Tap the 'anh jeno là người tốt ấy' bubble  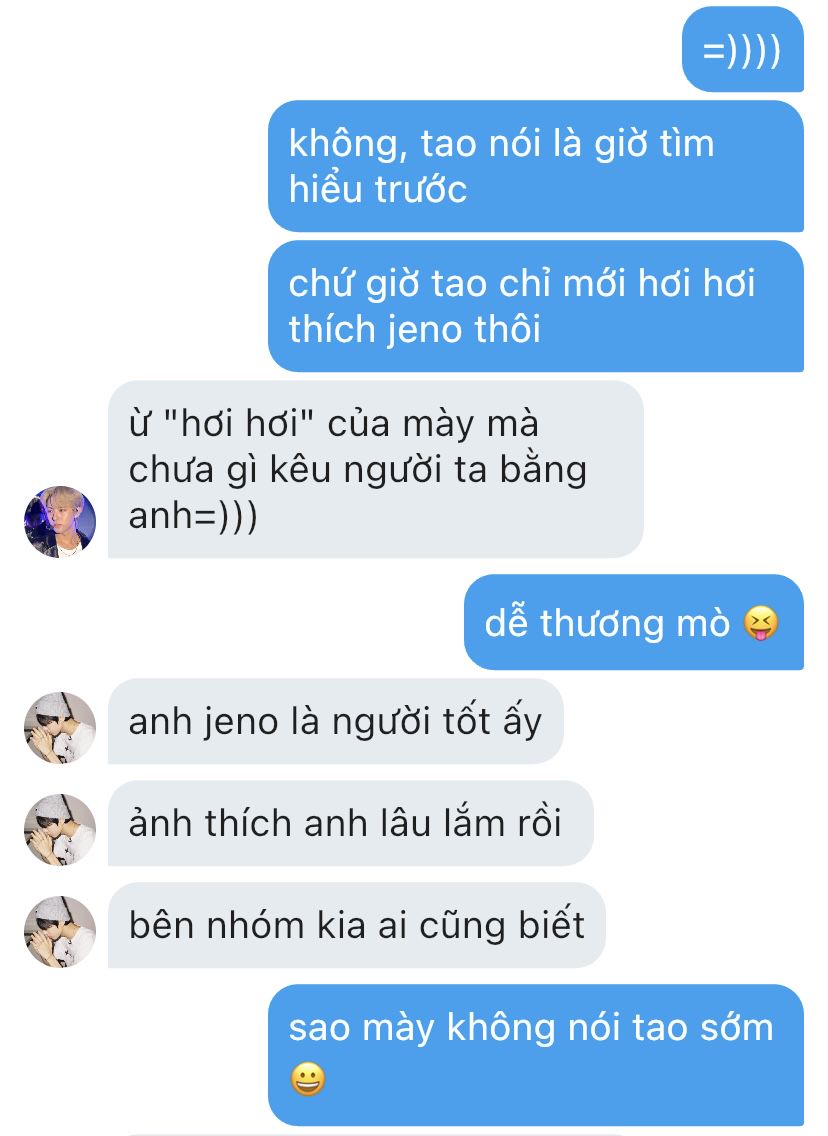[x=335, y=721]
